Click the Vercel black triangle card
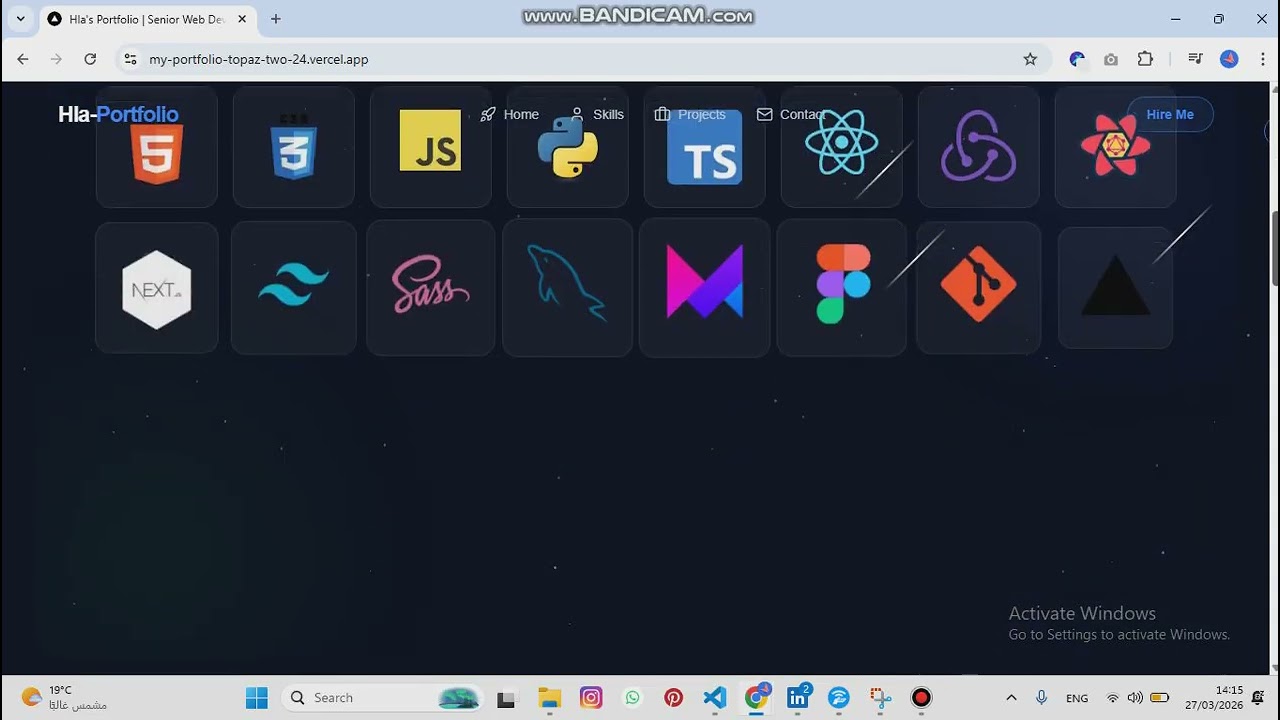This screenshot has height=720, width=1280. coord(1115,288)
